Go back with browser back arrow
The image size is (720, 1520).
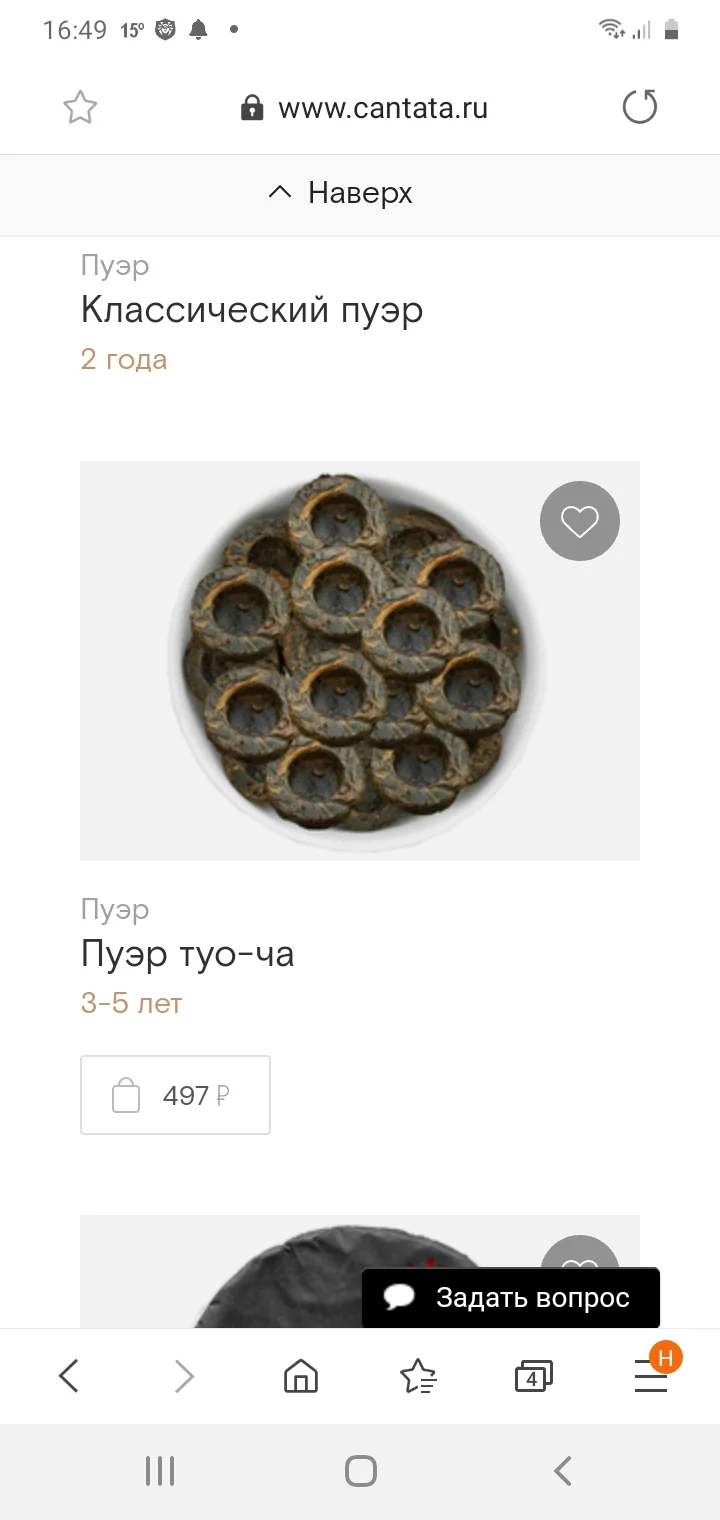(x=68, y=1377)
